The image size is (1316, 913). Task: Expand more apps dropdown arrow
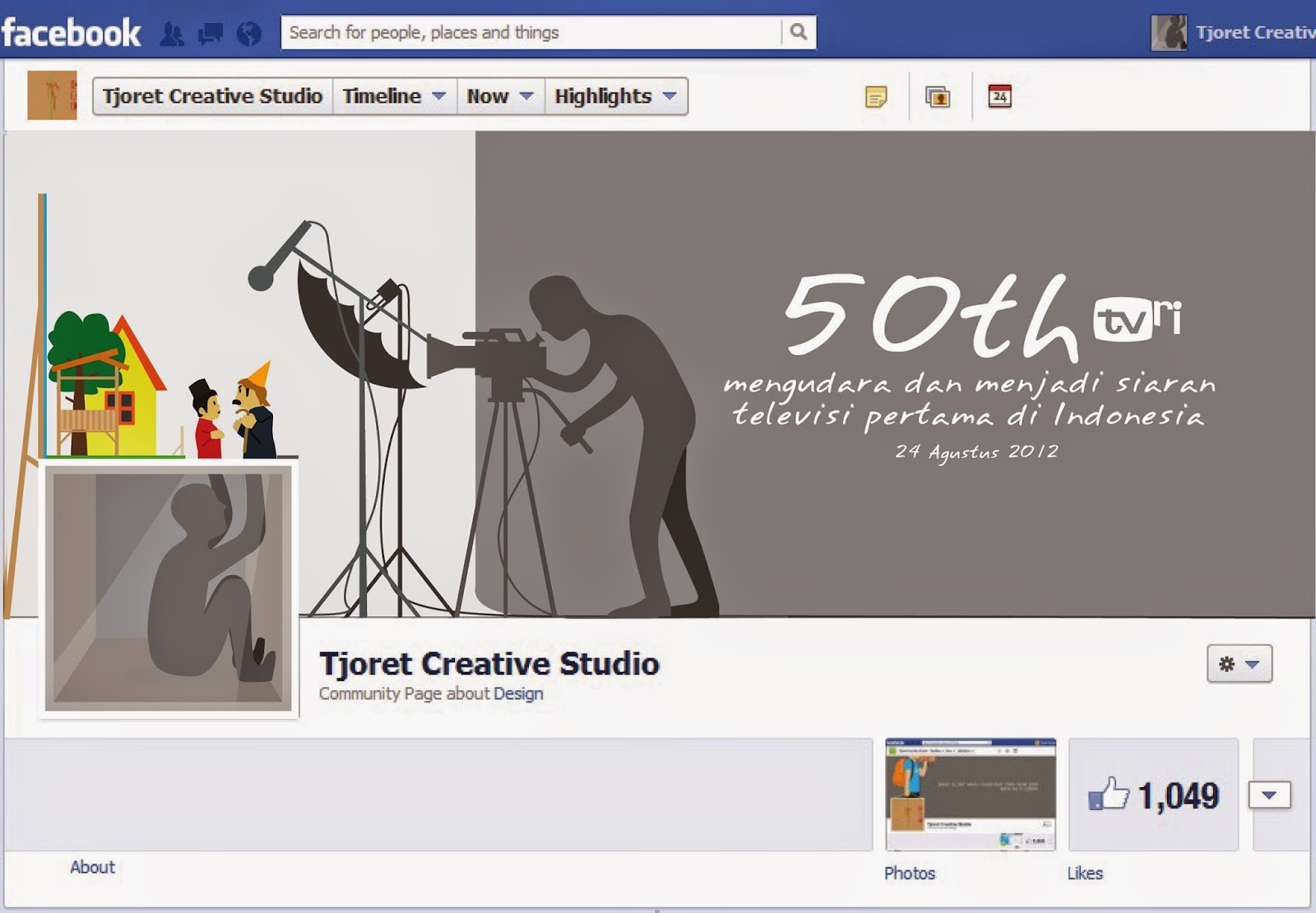point(1269,795)
